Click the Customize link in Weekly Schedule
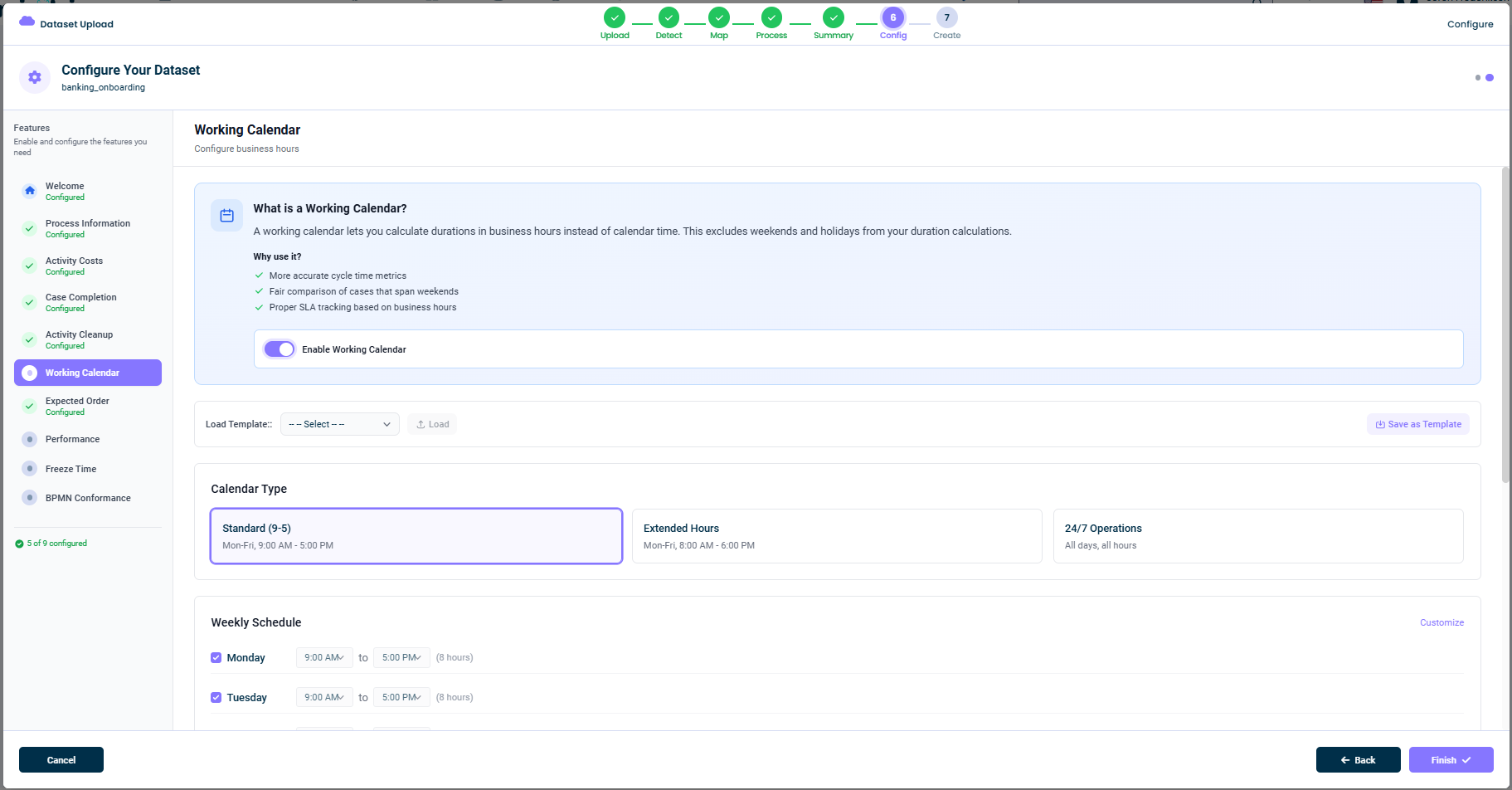 point(1442,622)
